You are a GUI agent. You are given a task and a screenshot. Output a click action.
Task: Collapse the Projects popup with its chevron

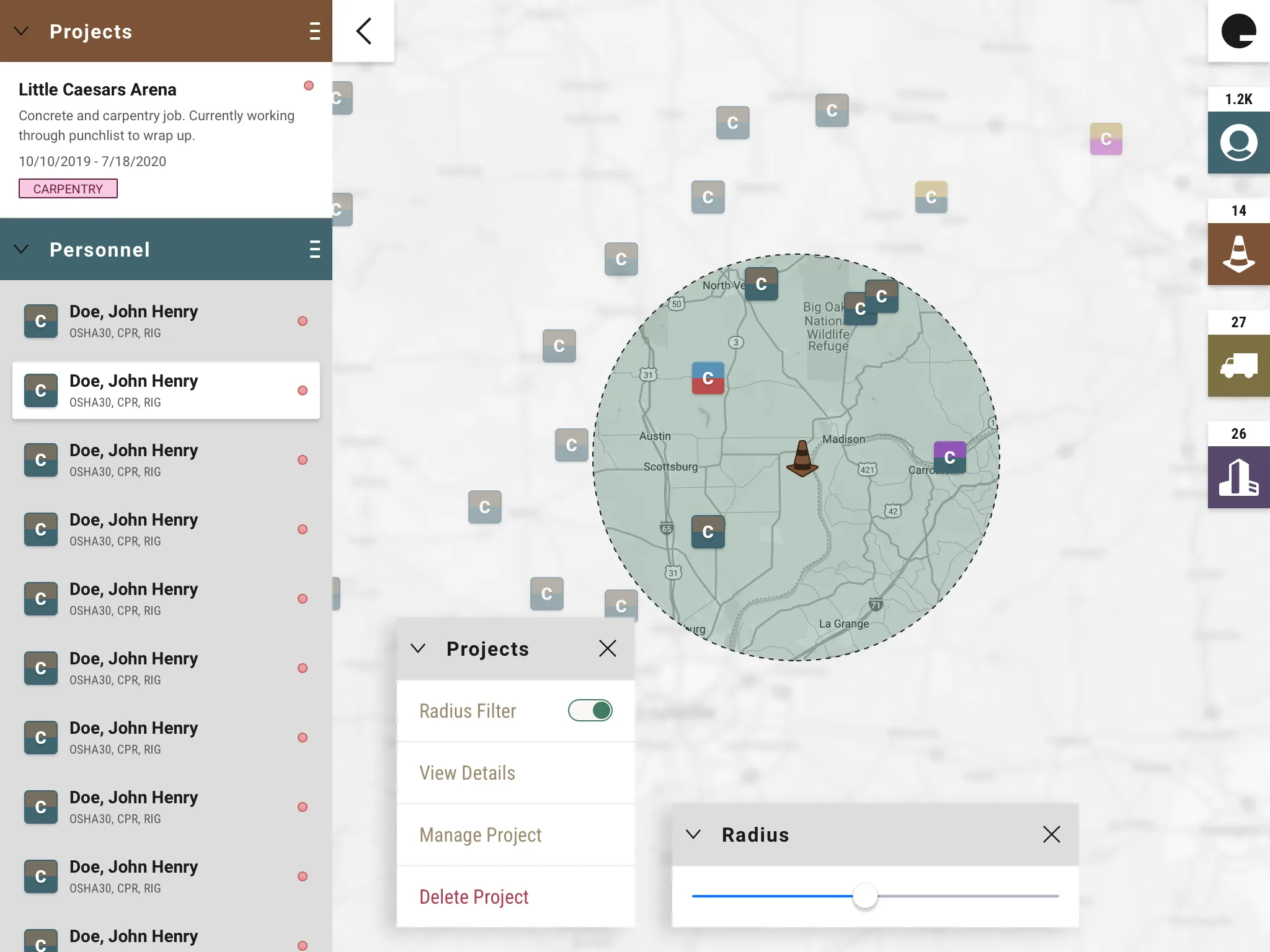click(418, 648)
